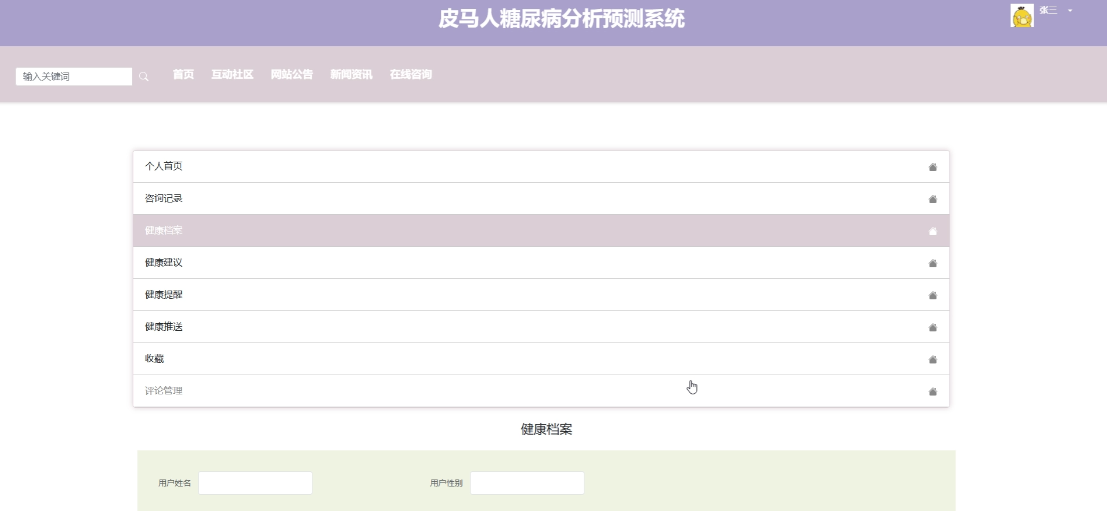Open the 收藏 menu entry
Screen dimensions: 1107x511
coord(154,359)
